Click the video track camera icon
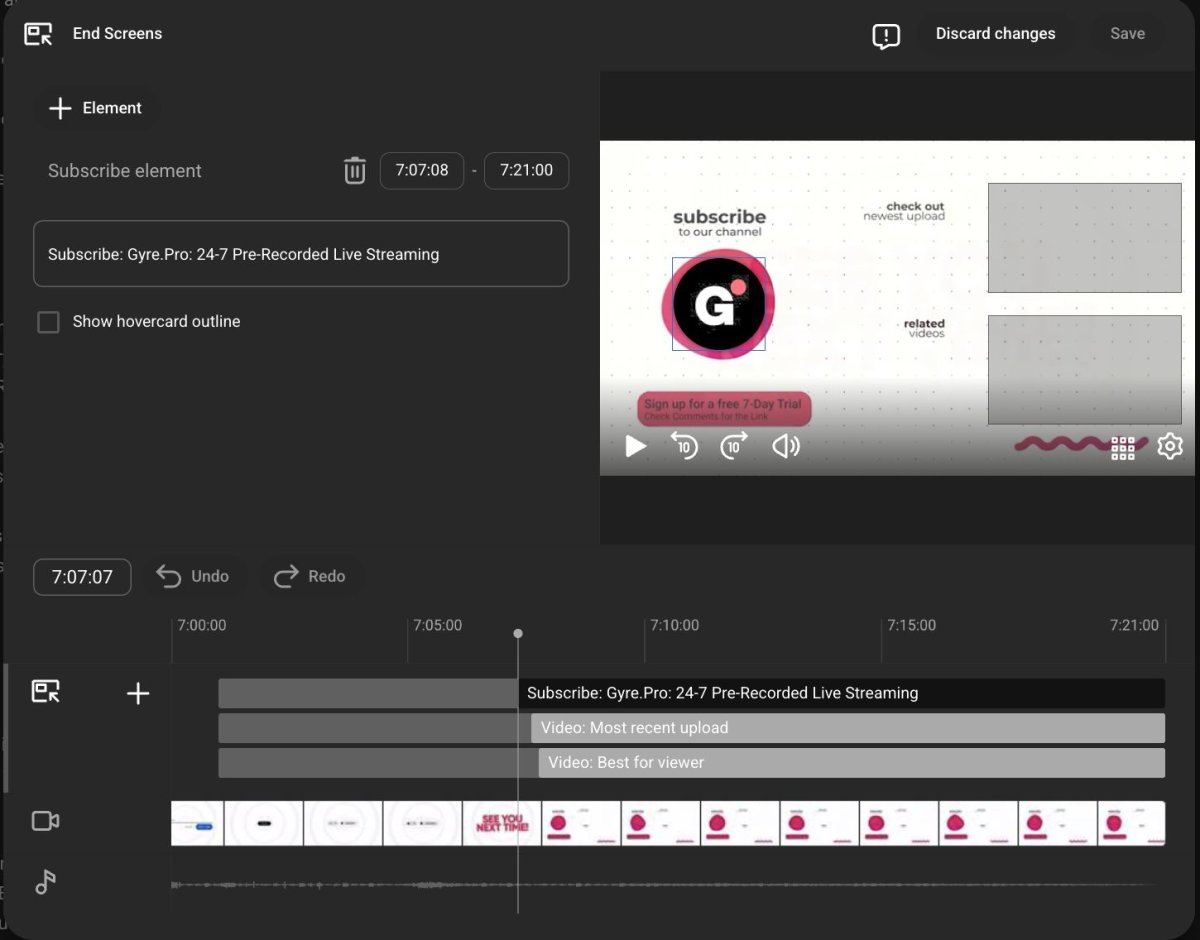 45,821
